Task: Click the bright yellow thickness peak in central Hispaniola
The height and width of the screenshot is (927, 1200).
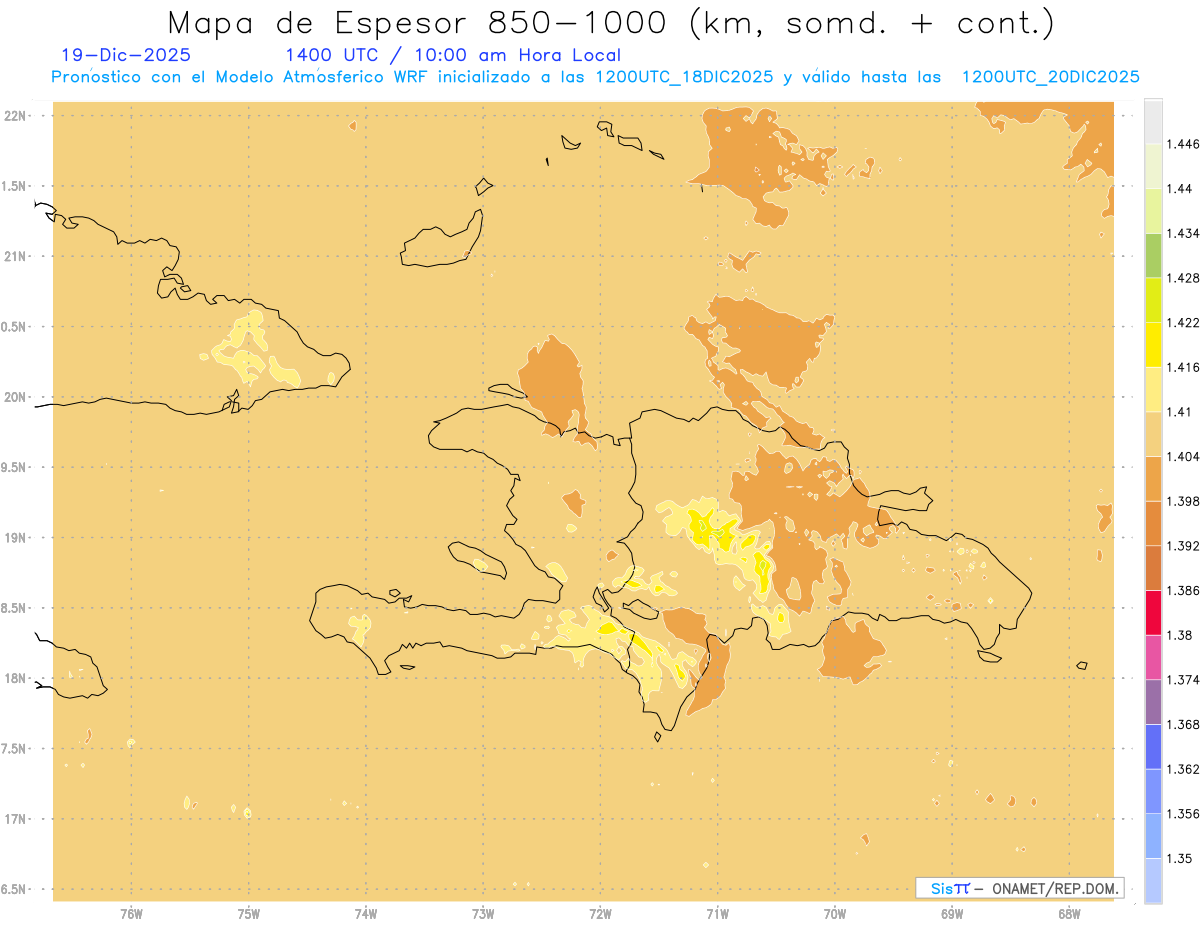Action: [x=703, y=525]
